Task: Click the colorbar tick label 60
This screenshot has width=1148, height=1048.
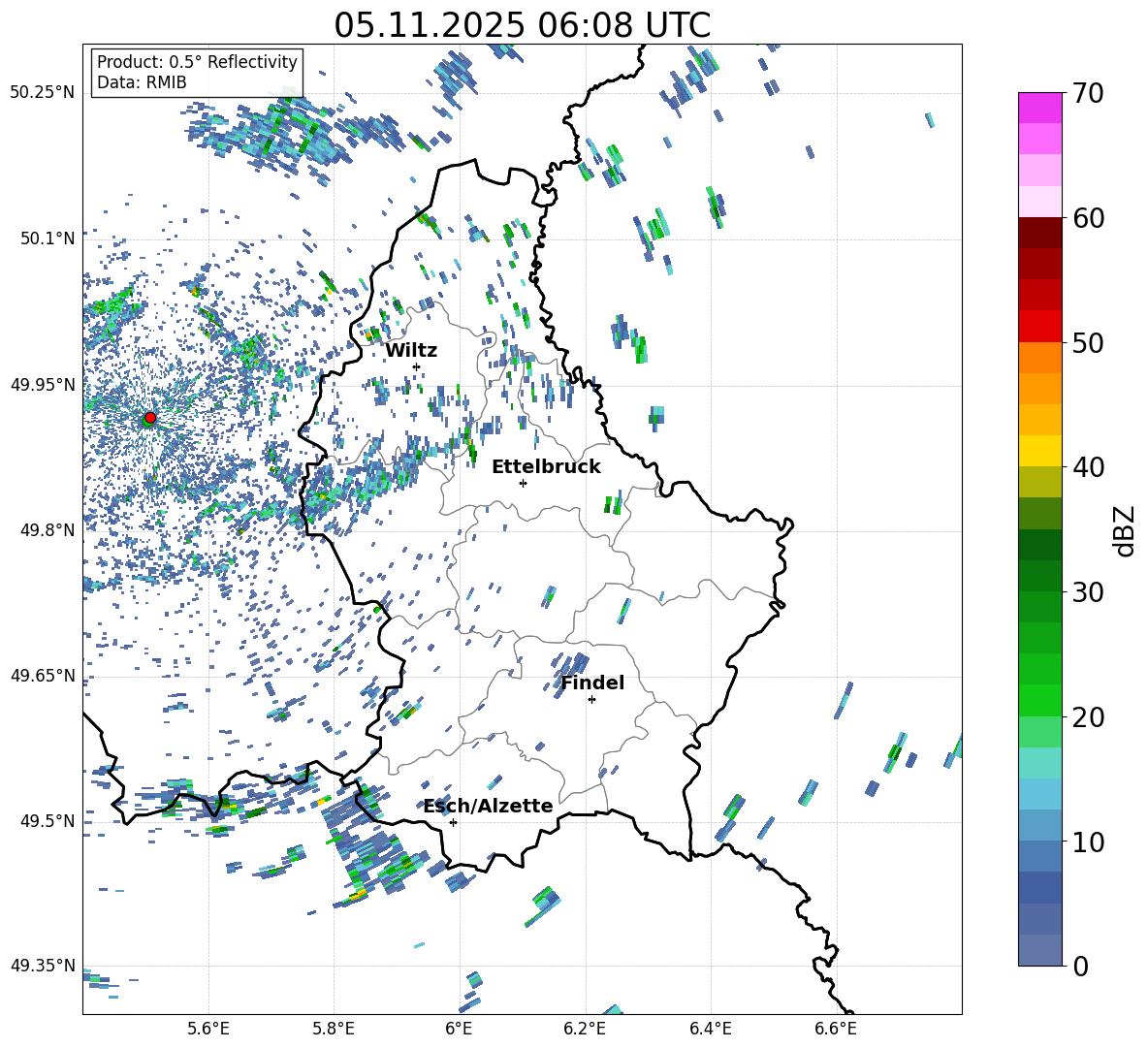Action: (x=1088, y=218)
